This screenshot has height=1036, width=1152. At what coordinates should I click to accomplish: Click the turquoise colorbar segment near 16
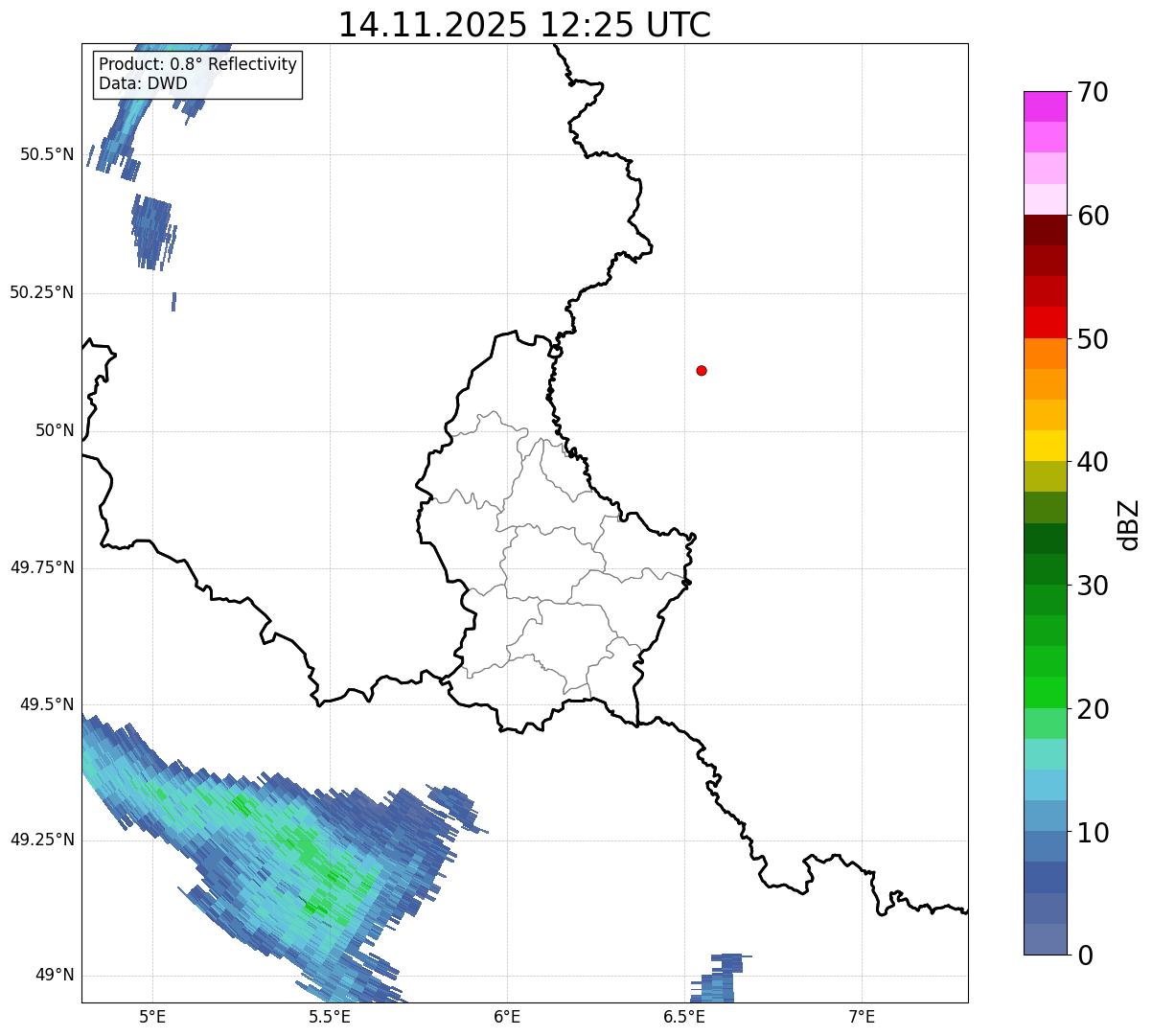coord(1046,754)
